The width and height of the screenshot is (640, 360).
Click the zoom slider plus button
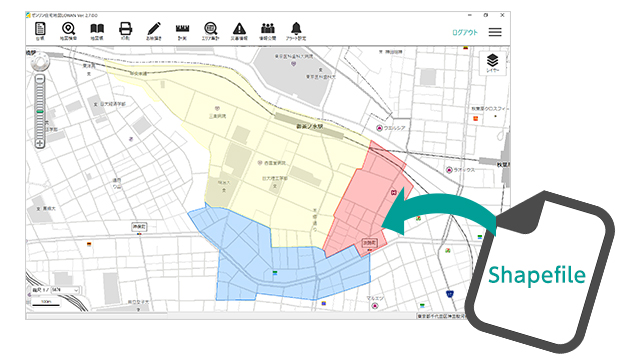click(40, 143)
